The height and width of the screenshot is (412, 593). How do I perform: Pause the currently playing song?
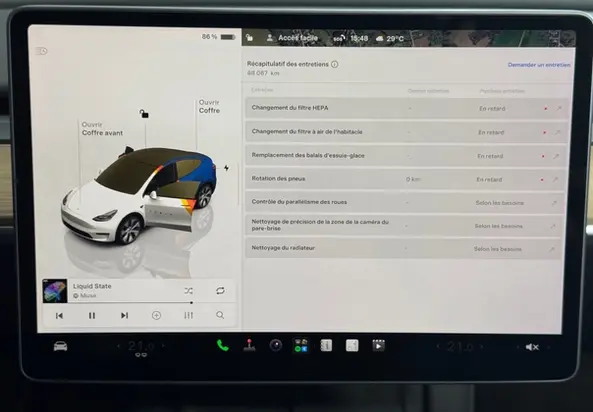[x=92, y=316]
